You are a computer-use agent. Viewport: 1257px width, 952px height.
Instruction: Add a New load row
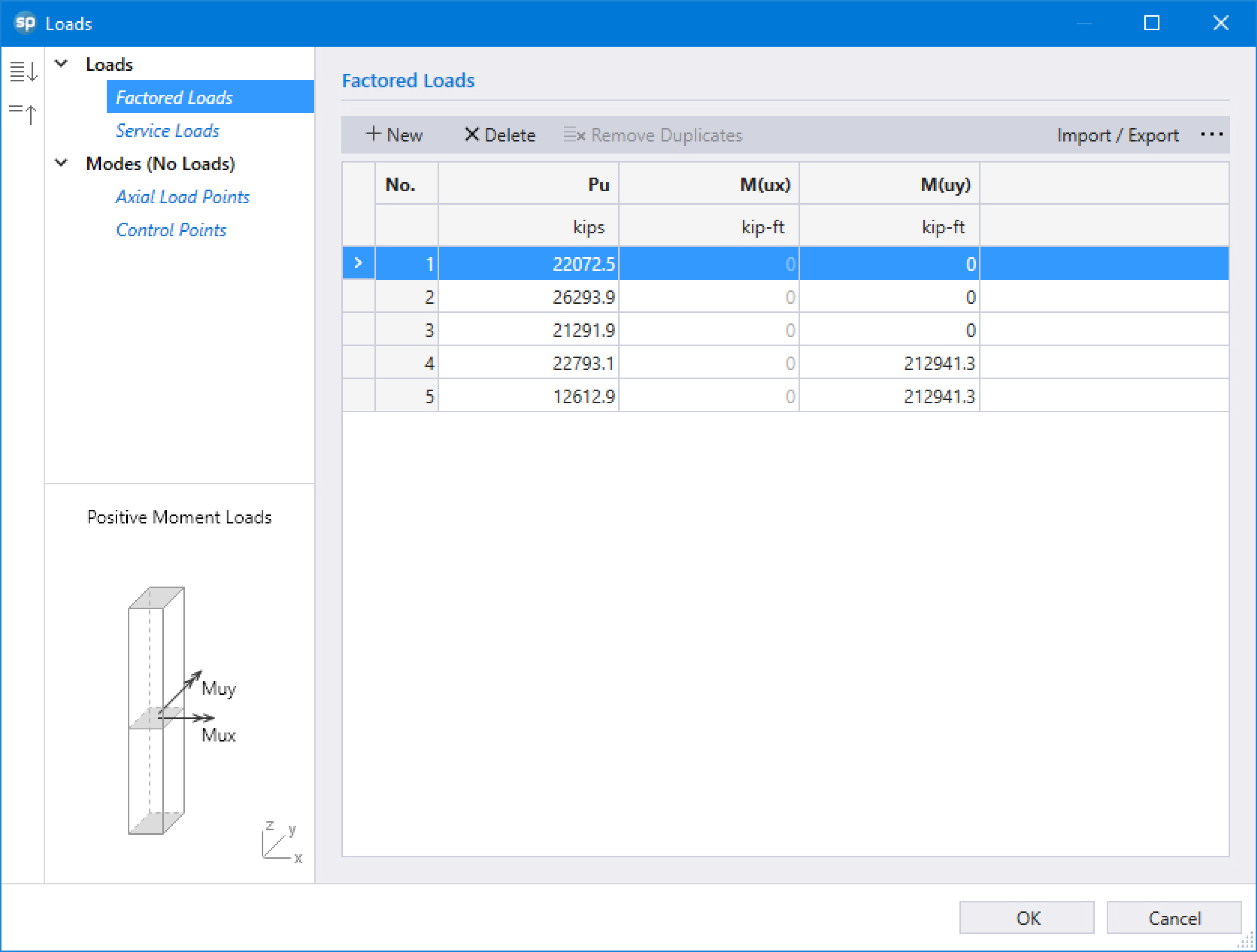point(394,135)
